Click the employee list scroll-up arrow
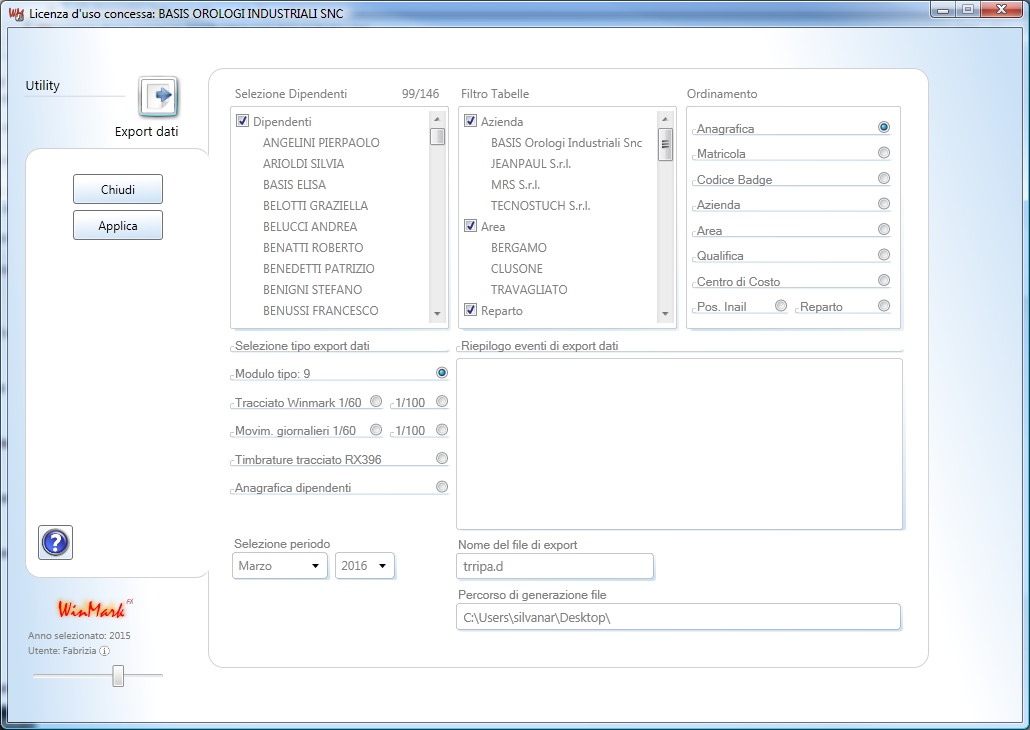Image resolution: width=1030 pixels, height=730 pixels. [437, 119]
